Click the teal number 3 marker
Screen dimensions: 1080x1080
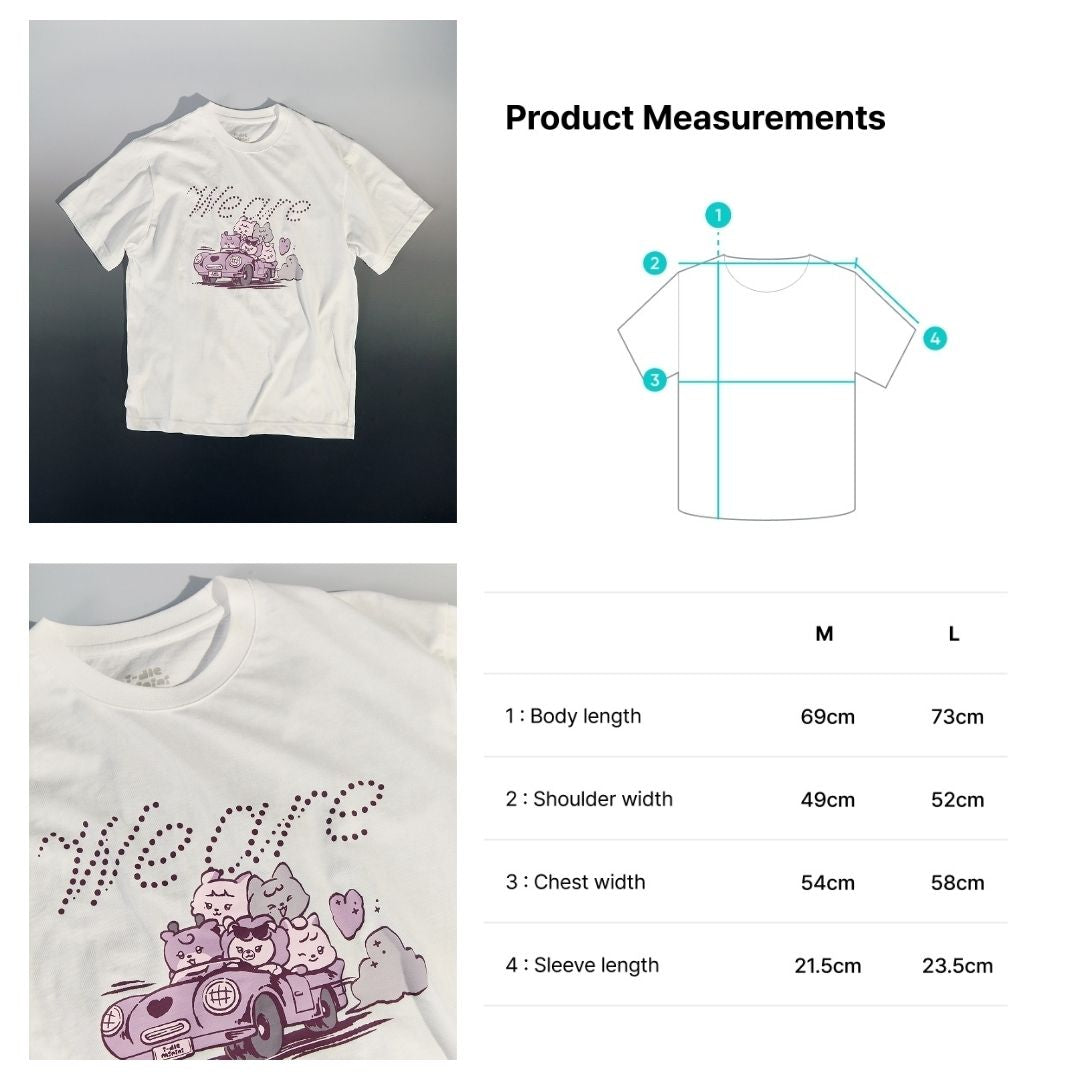tap(654, 380)
